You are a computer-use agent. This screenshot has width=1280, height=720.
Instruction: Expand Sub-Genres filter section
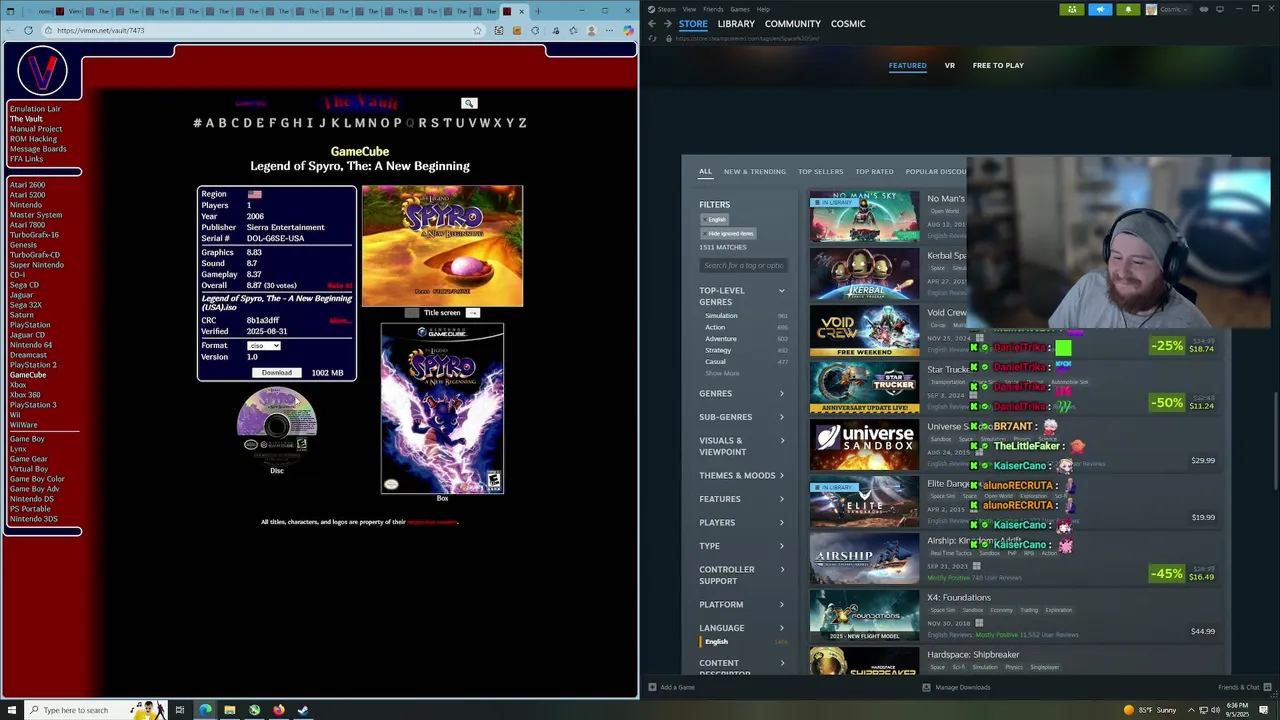click(742, 417)
